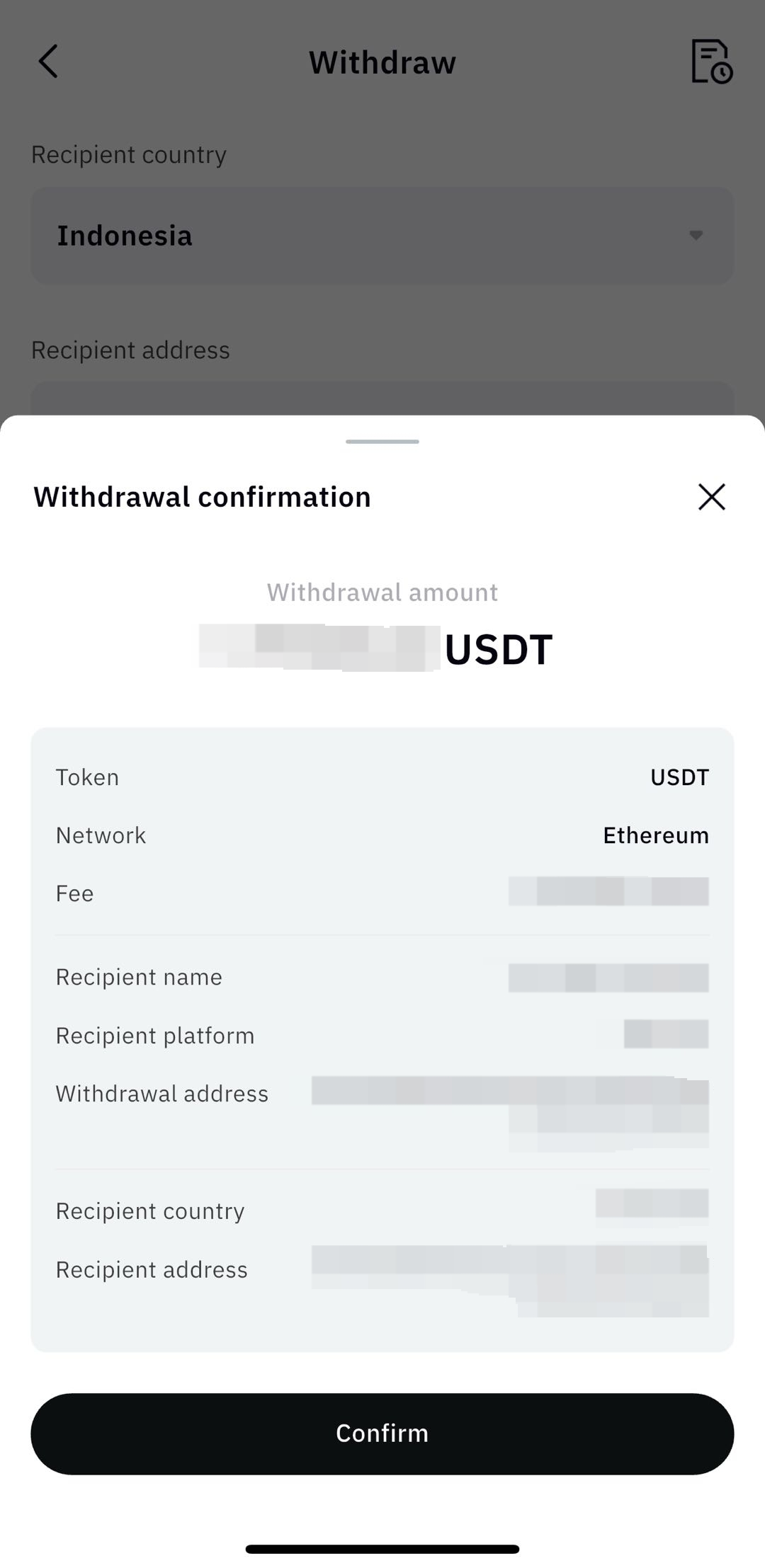Tap the blurred Recipient platform value
The width and height of the screenshot is (765, 1568).
click(666, 1034)
